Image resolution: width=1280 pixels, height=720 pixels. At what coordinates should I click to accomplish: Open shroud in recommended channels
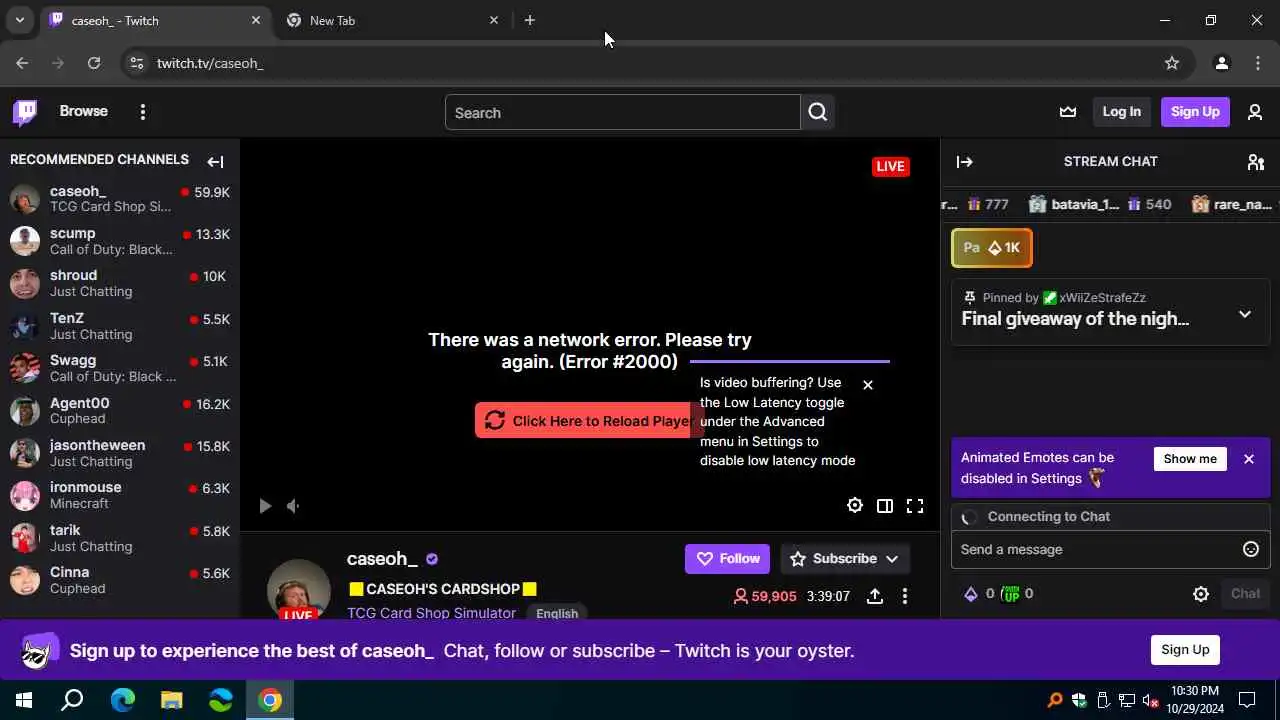[120, 283]
